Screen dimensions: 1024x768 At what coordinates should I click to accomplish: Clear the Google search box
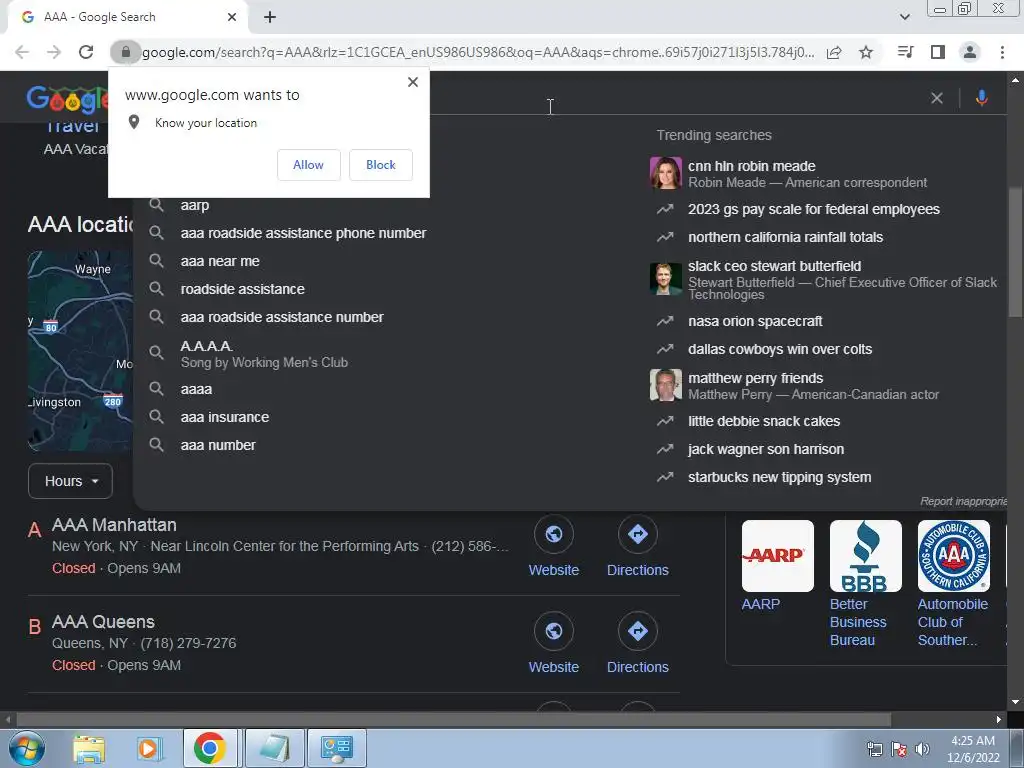[936, 98]
